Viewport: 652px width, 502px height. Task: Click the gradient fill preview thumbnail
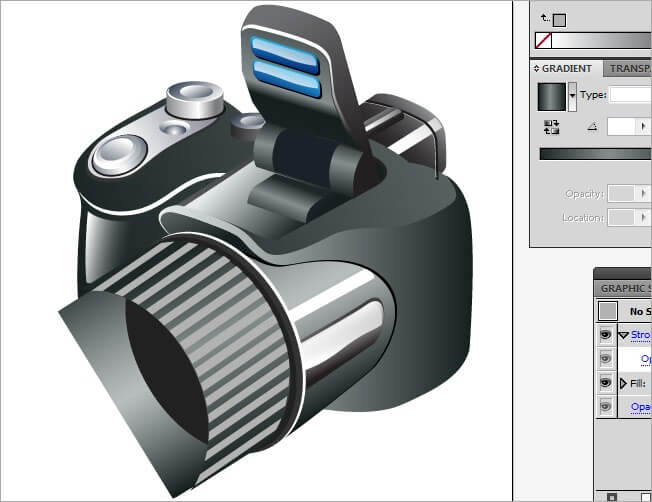point(552,97)
